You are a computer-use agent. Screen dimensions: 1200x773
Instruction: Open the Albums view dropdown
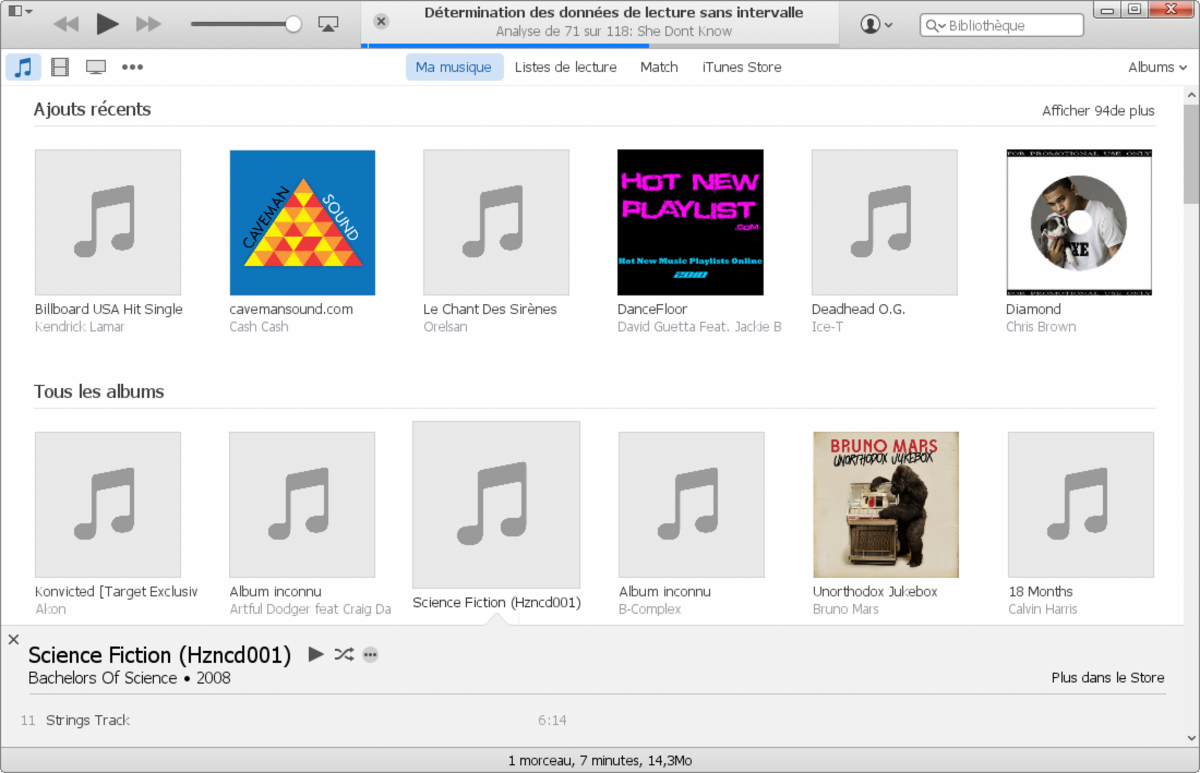click(x=1157, y=67)
